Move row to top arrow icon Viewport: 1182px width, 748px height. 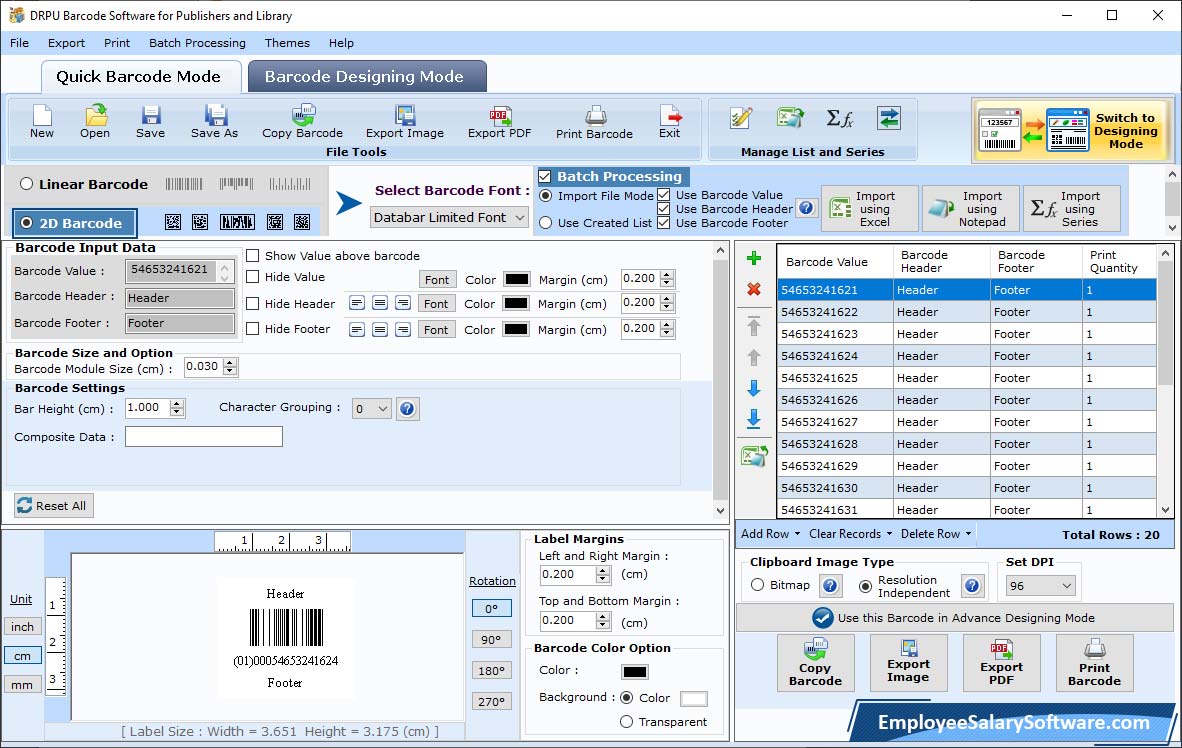[753, 326]
